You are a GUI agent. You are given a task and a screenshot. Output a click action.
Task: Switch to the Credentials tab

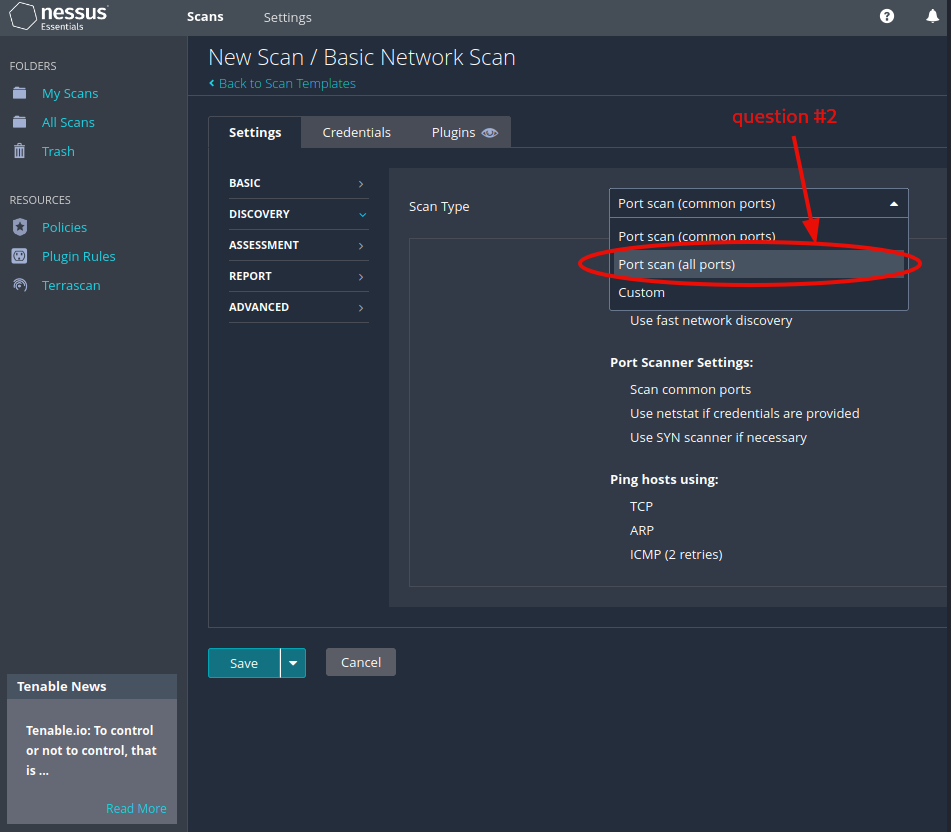point(356,132)
